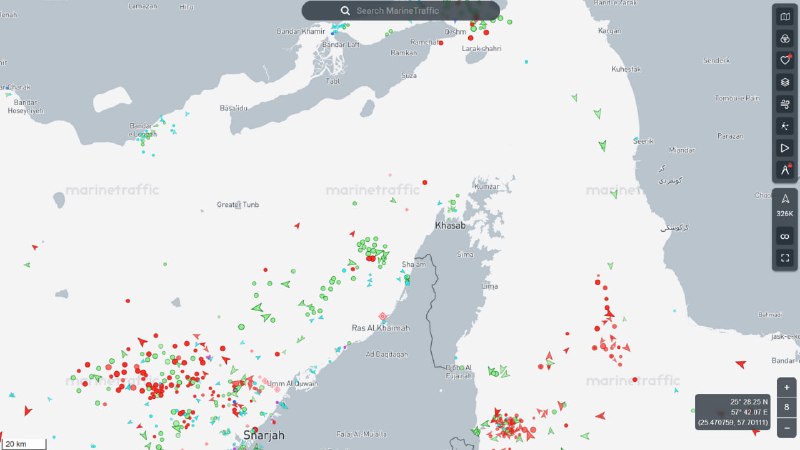The height and width of the screenshot is (450, 800).
Task: Select the distance measuring compass tool
Action: 785,170
